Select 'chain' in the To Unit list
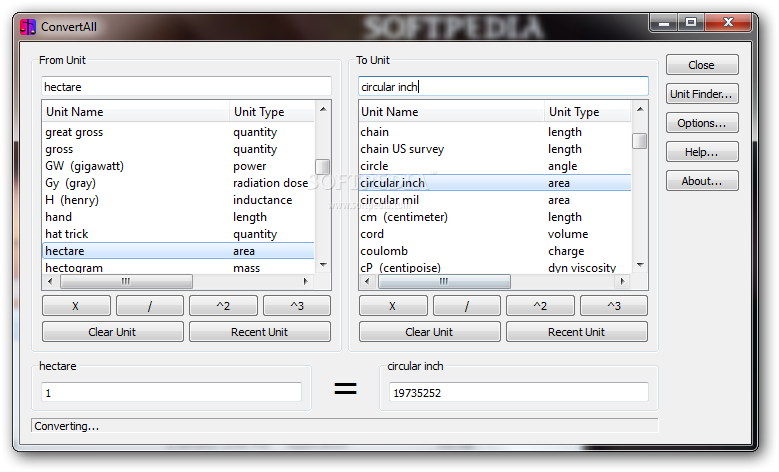 point(495,132)
